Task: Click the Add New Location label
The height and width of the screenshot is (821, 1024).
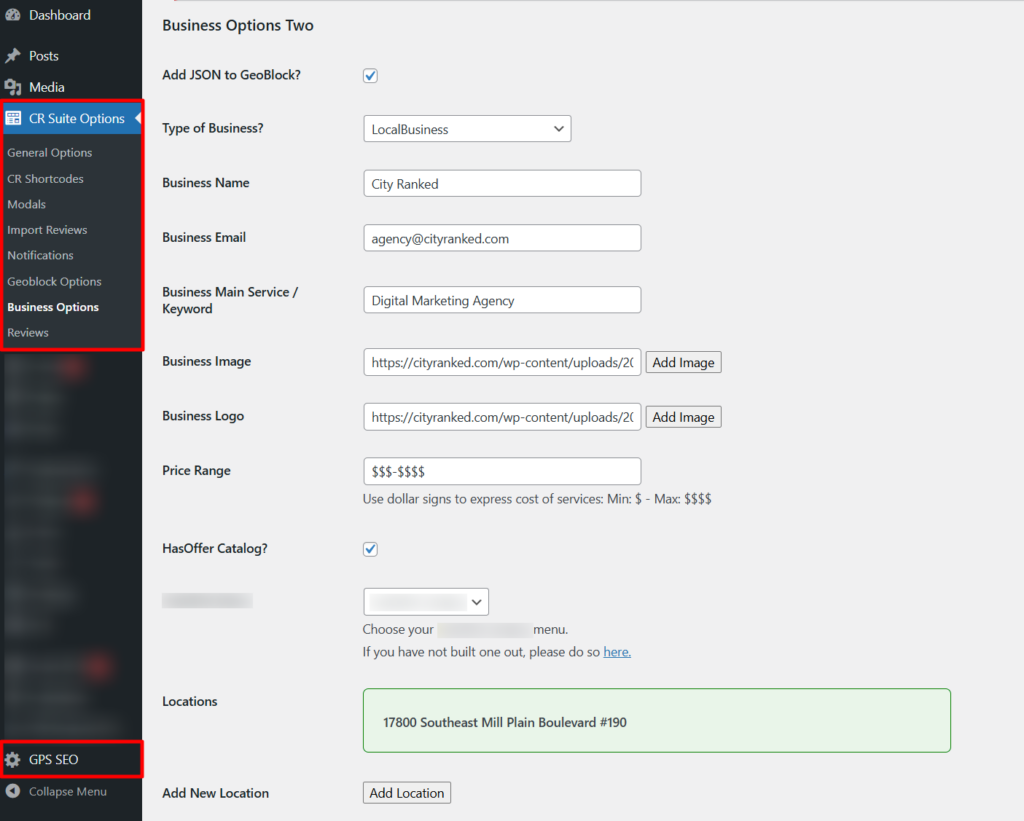Action: [216, 793]
